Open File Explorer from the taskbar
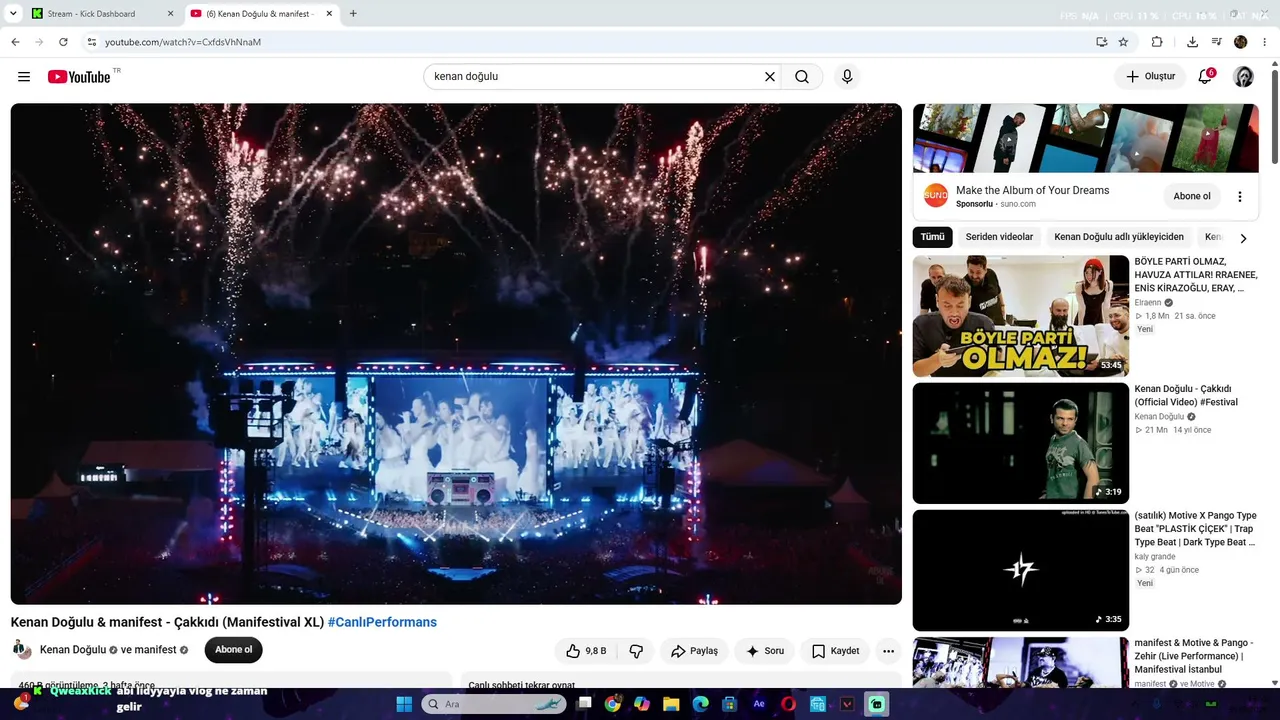Image resolution: width=1280 pixels, height=720 pixels. (x=671, y=704)
